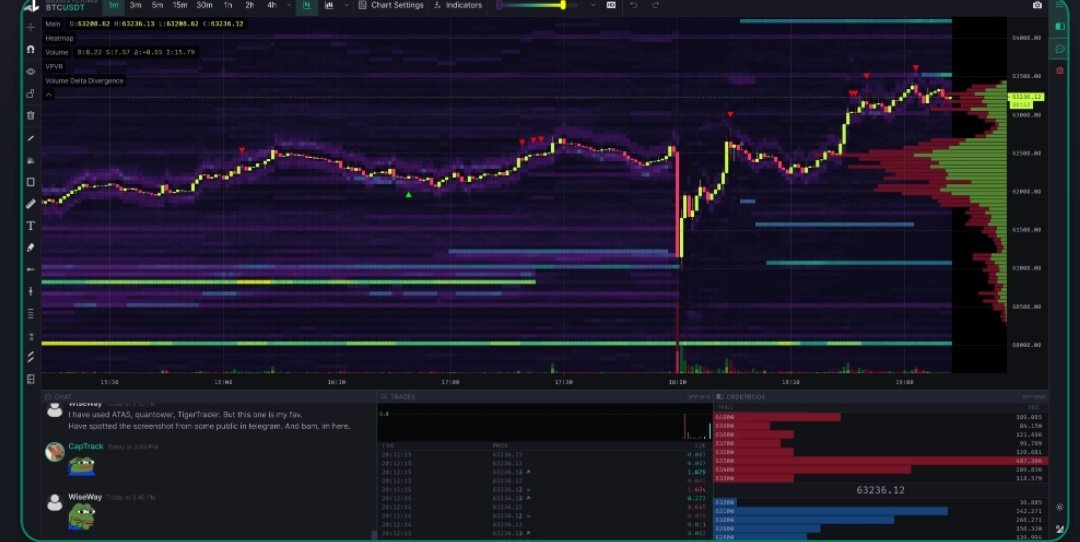Click the VPVR indicator label

point(54,67)
